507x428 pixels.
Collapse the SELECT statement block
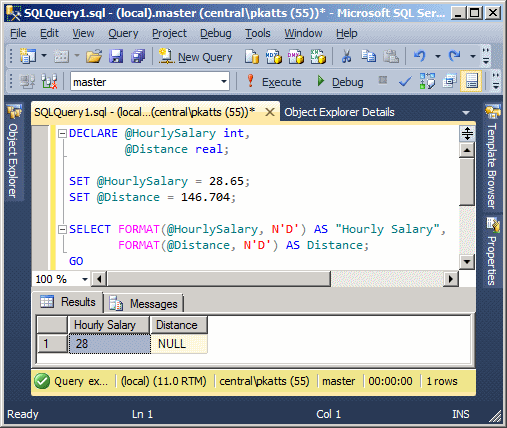click(x=62, y=230)
